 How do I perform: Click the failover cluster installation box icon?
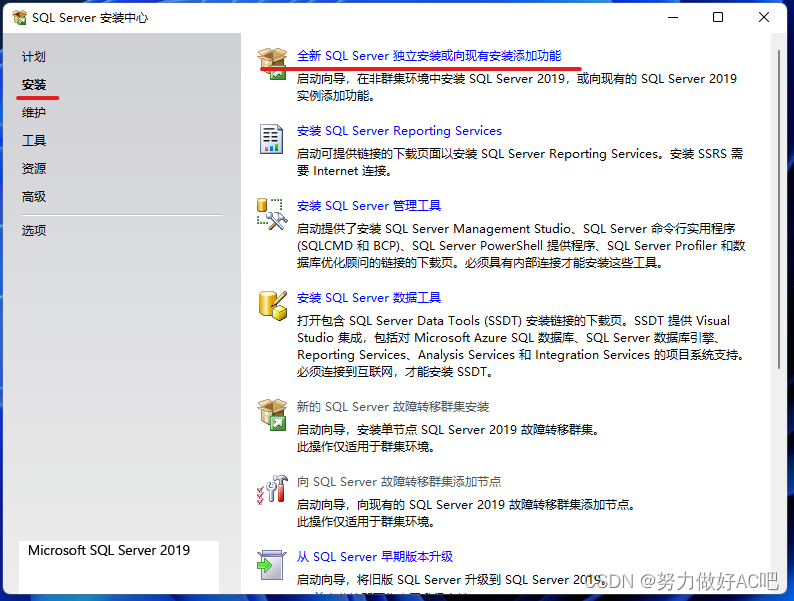(272, 415)
